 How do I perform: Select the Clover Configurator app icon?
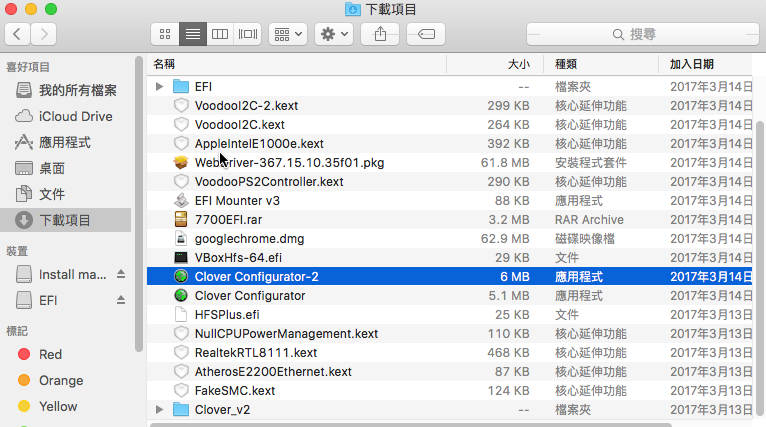coord(181,296)
